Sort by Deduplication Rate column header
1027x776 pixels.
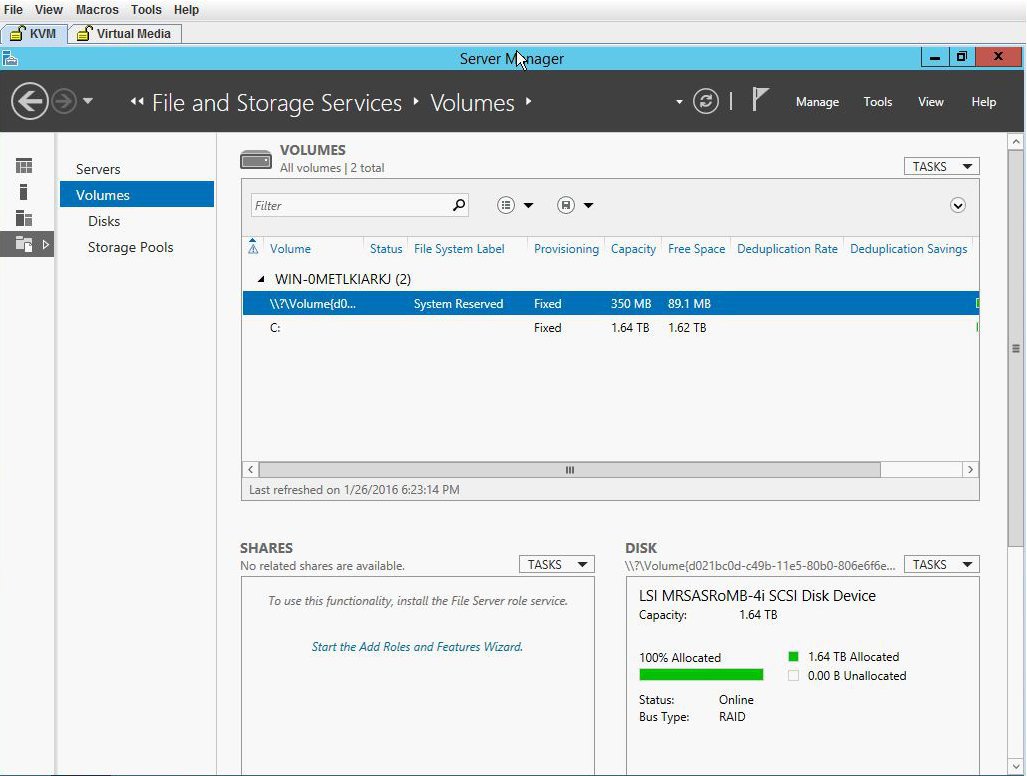tap(787, 249)
